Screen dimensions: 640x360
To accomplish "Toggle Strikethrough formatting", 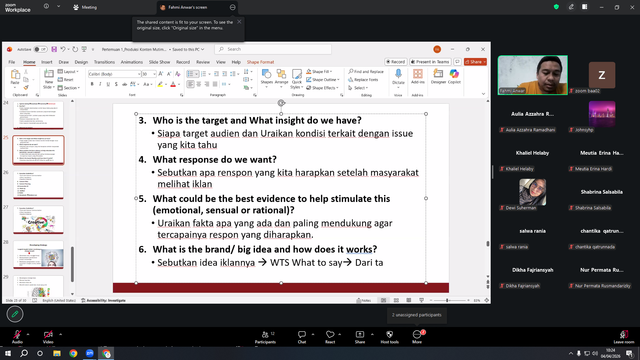I will 124,84.
